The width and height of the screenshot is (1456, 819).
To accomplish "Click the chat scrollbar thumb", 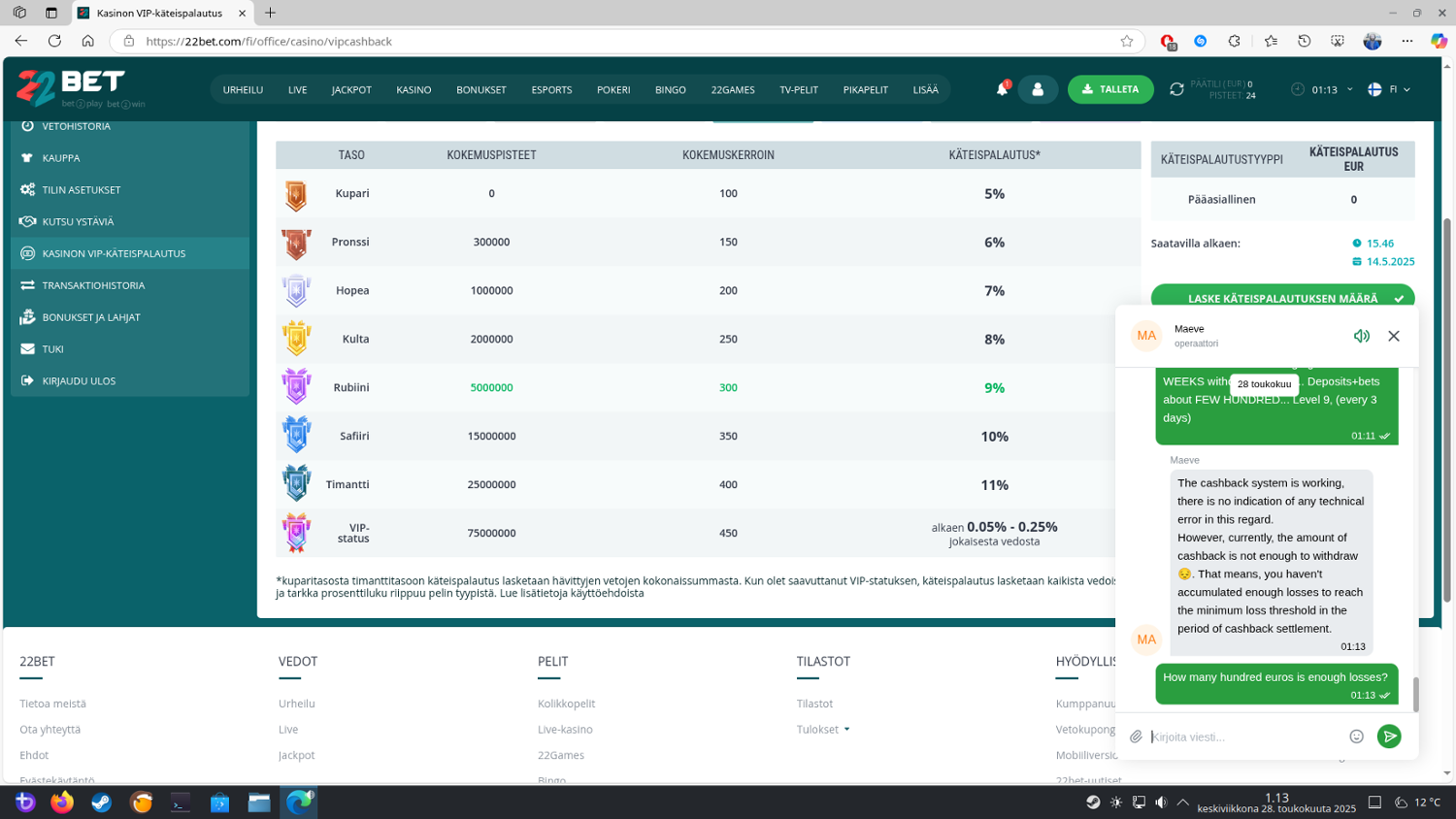I will coord(1415,694).
